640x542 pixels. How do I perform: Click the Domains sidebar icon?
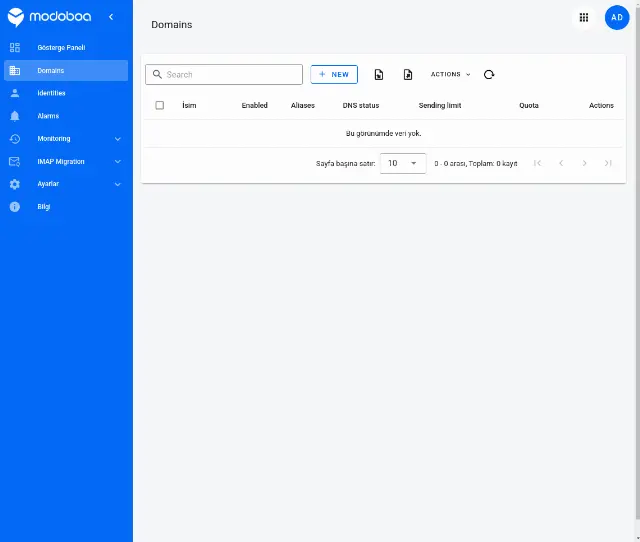[15, 70]
